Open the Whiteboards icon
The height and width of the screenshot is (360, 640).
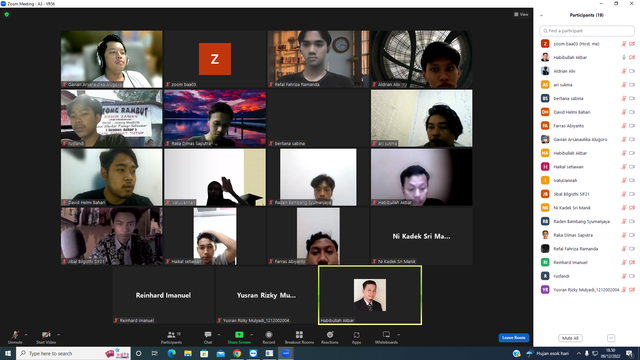click(386, 337)
